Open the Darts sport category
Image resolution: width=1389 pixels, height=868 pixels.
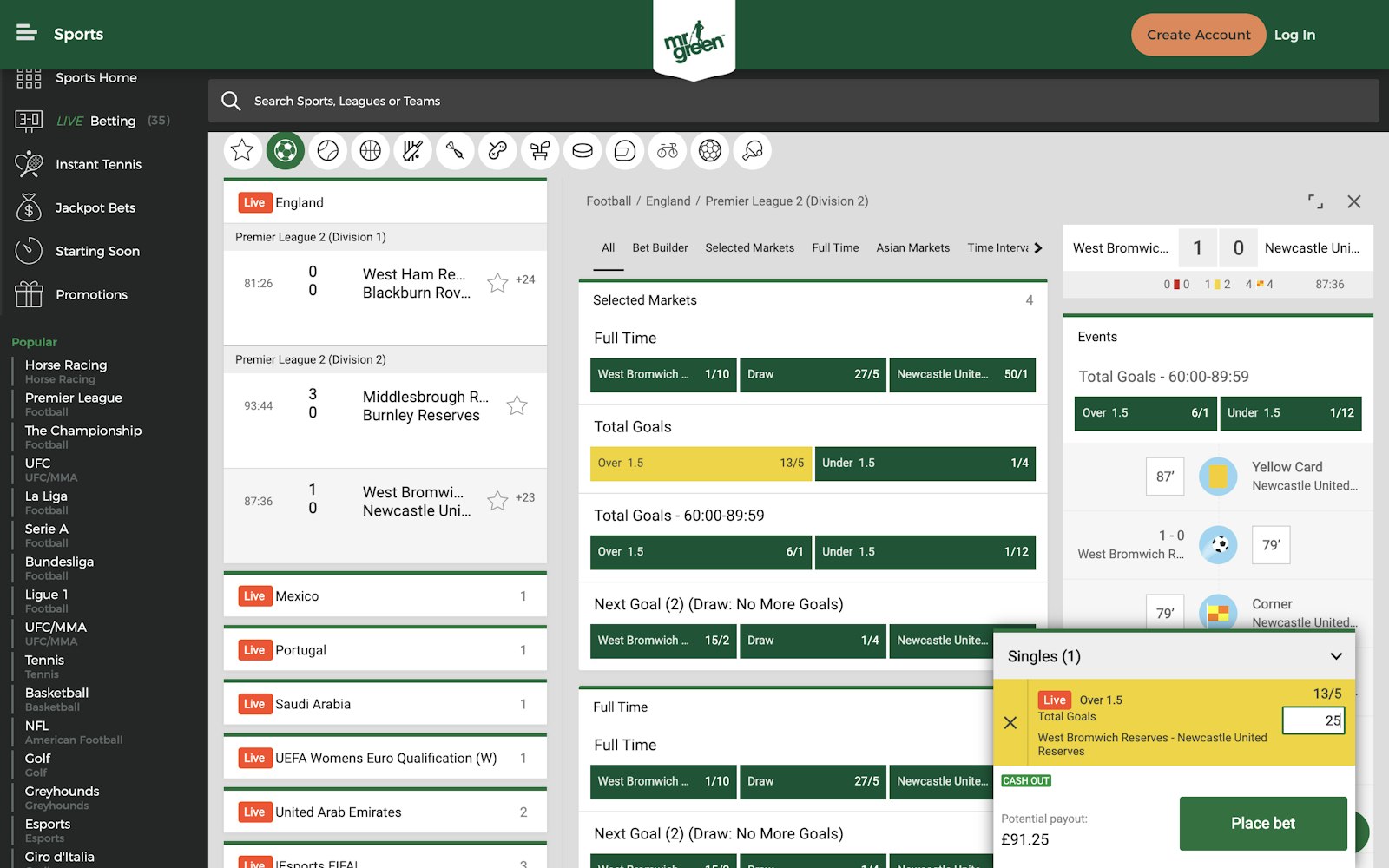coord(455,150)
